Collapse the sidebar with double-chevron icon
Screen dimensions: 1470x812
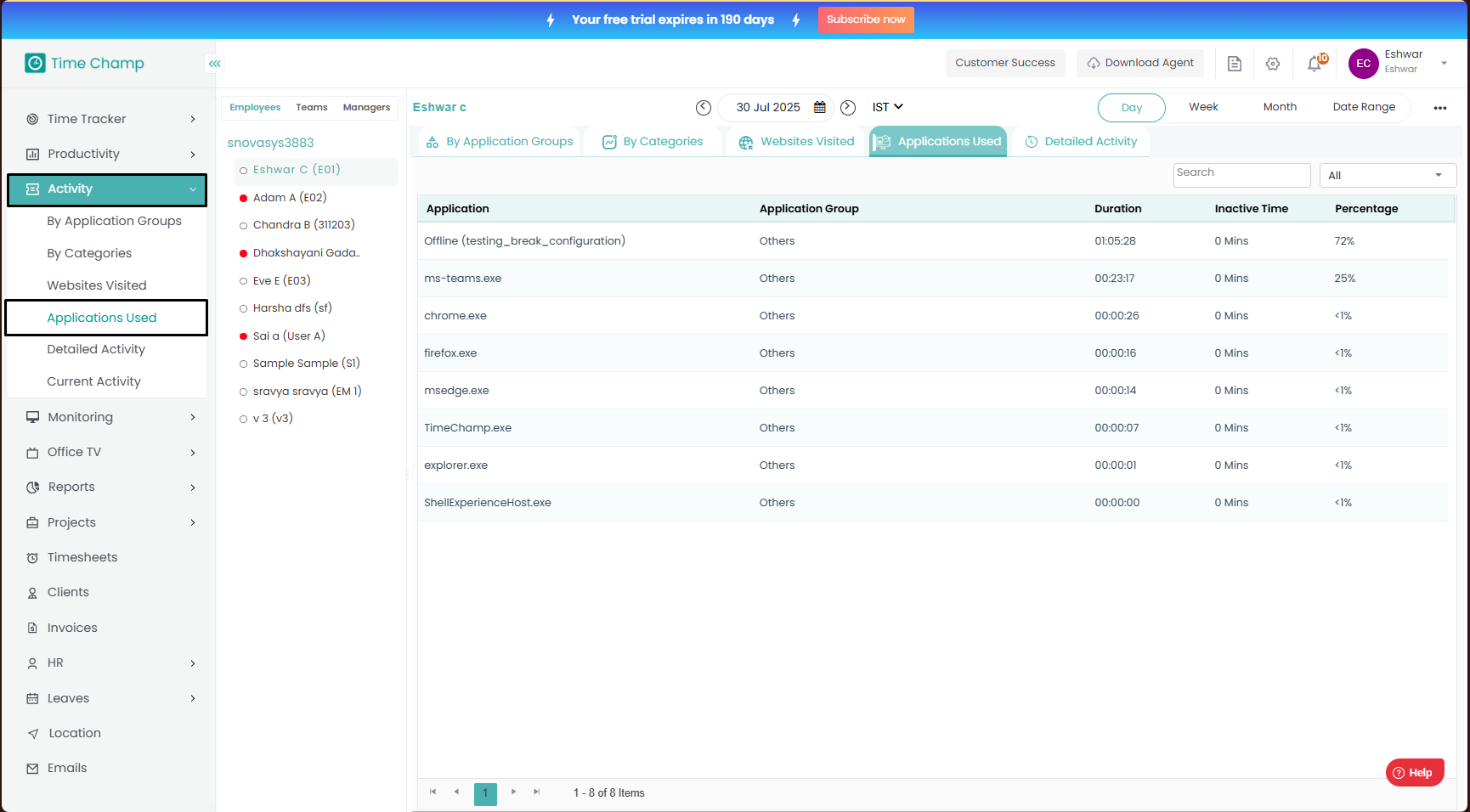coord(215,64)
